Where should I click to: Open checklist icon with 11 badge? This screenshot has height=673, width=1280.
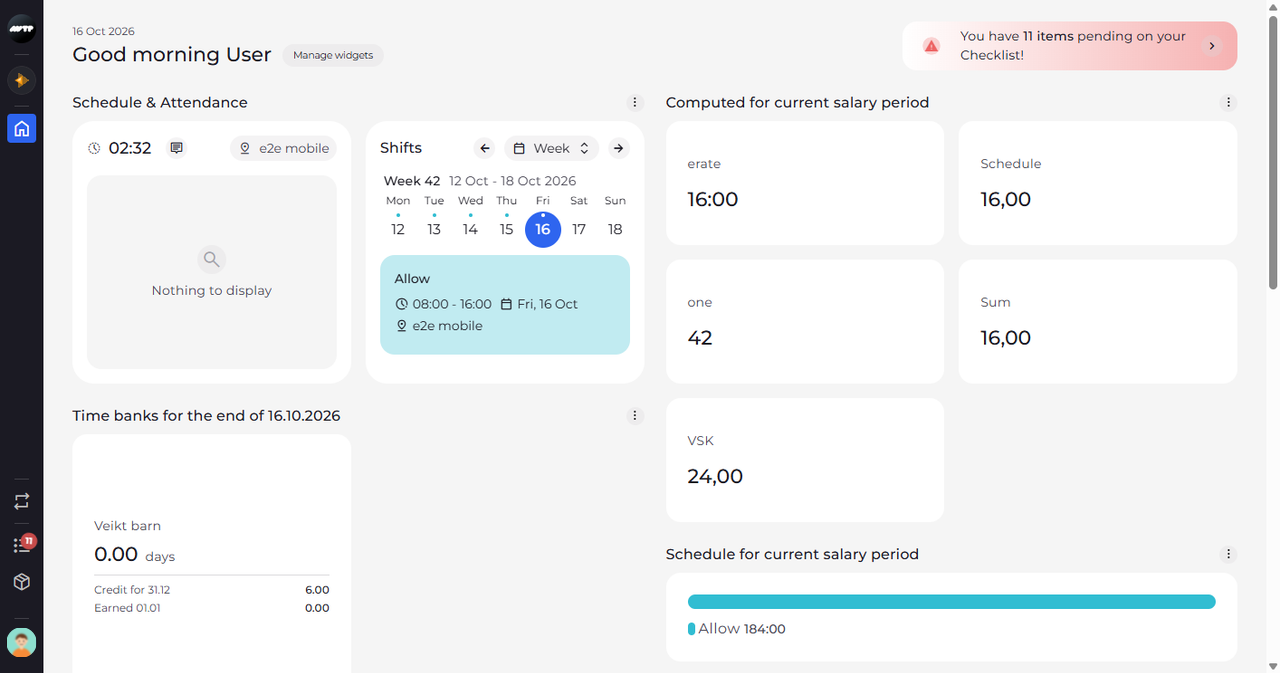click(x=22, y=544)
